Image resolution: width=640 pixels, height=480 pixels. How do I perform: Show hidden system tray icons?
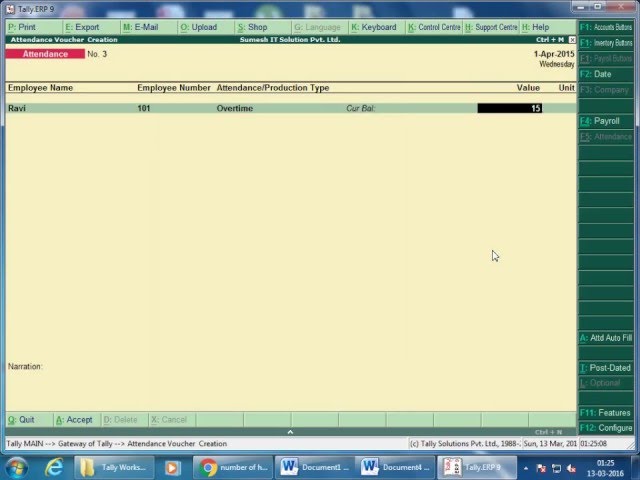[x=526, y=468]
